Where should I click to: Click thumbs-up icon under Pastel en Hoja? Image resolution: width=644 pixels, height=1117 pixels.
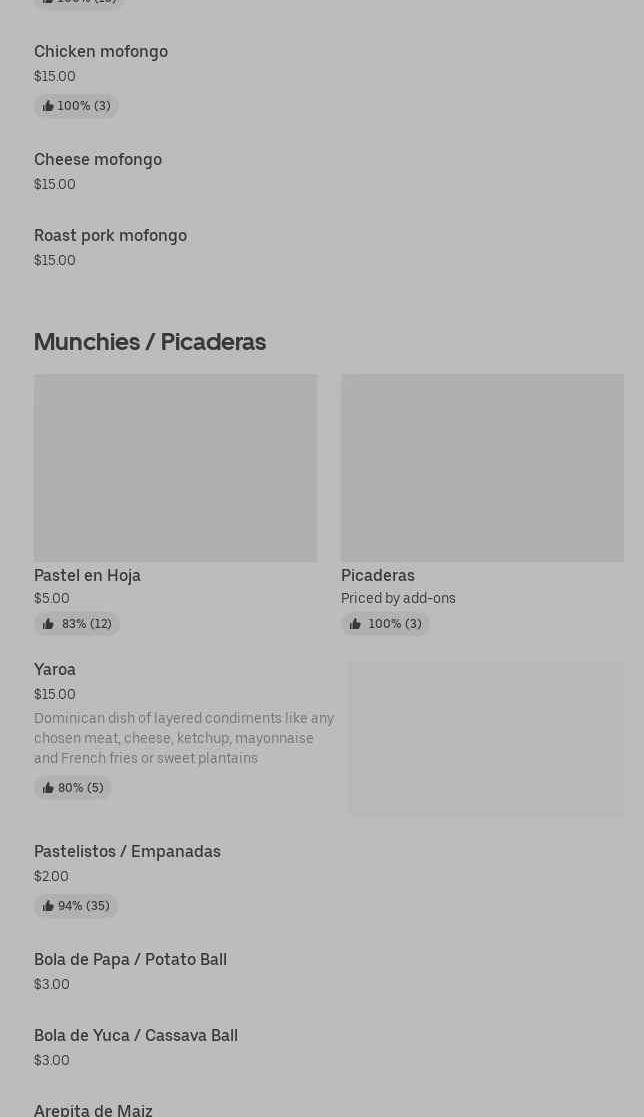(48, 624)
